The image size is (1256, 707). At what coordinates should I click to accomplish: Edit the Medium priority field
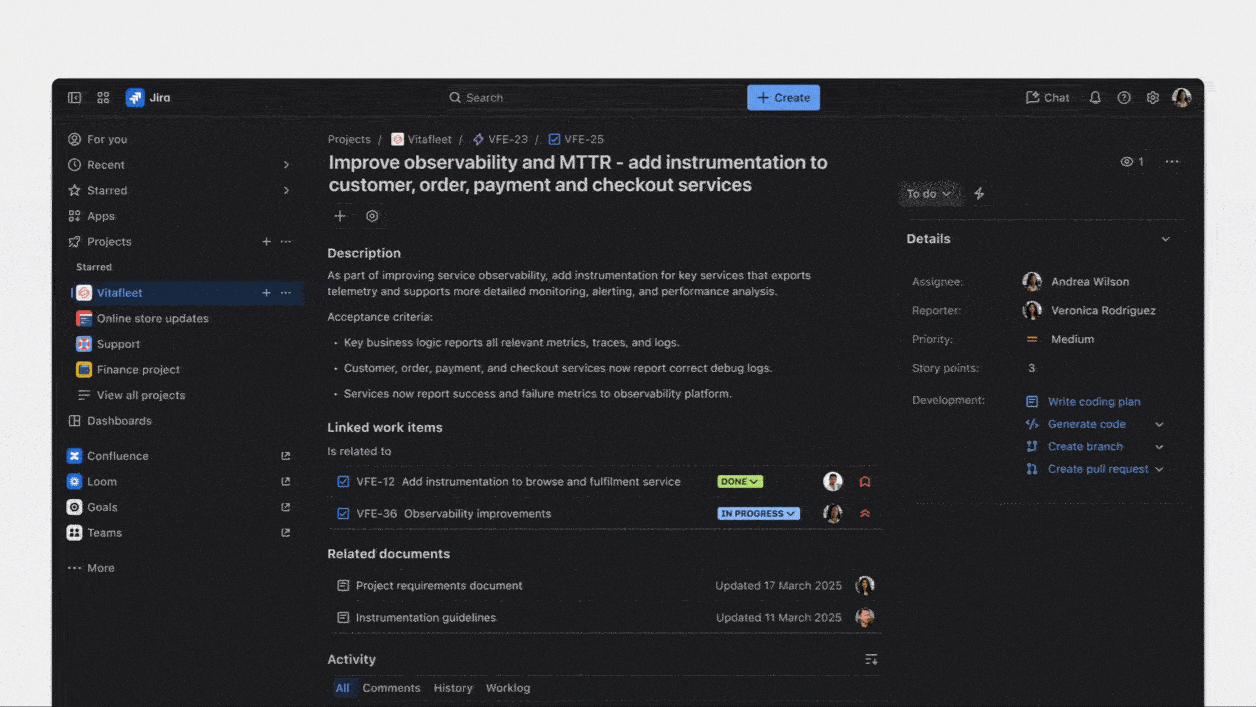1060,340
